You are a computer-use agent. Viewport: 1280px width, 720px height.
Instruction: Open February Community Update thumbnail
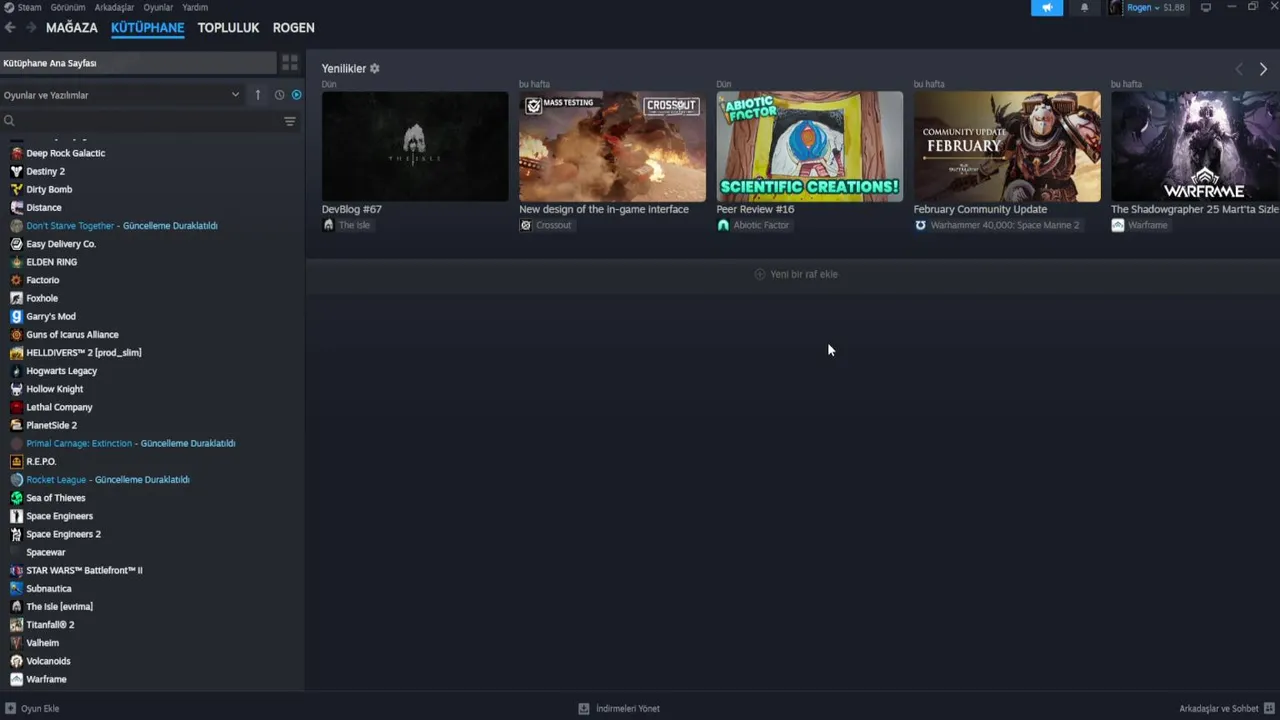(x=1007, y=147)
